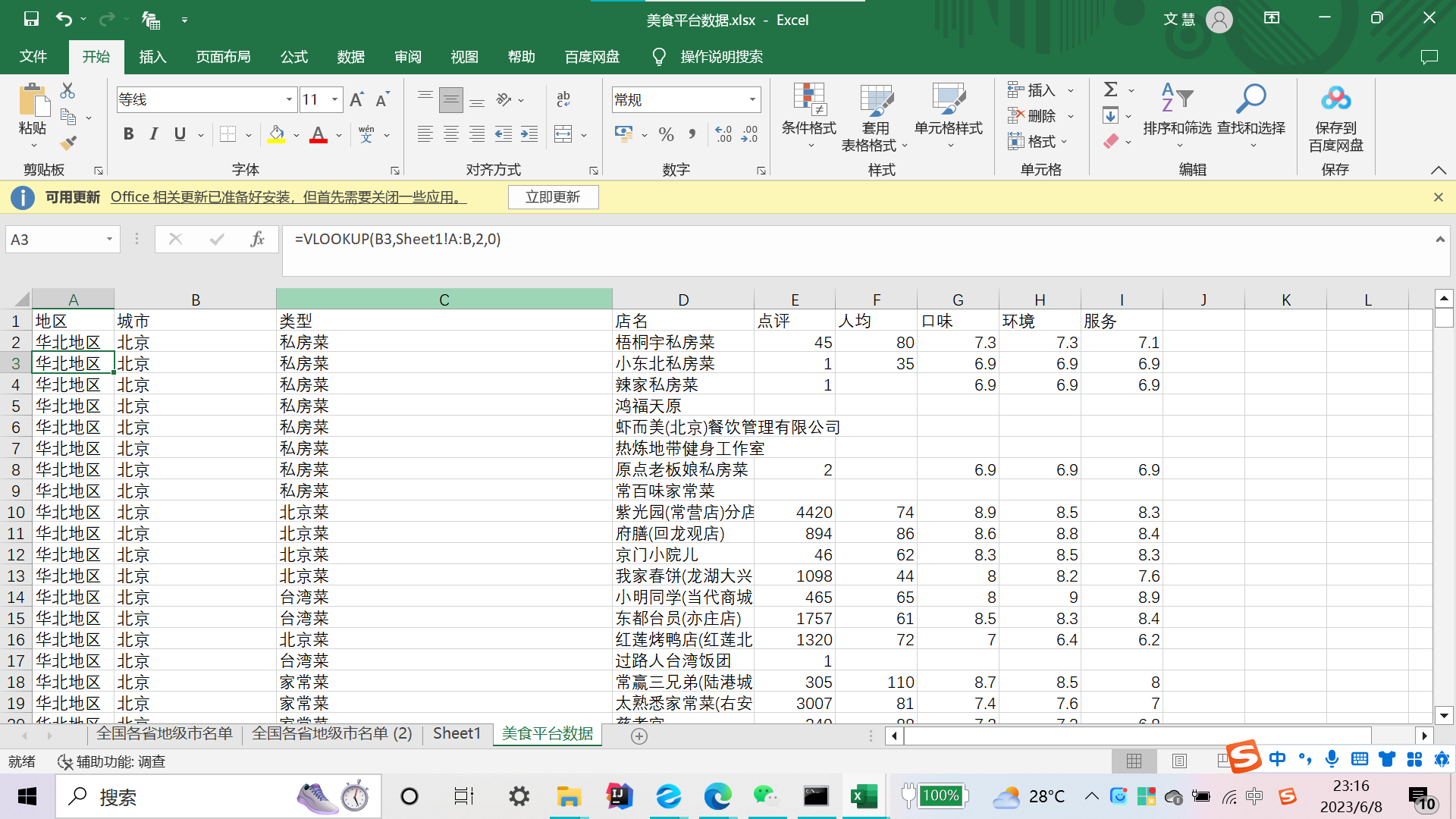Image resolution: width=1456 pixels, height=819 pixels.
Task: Click Save to Baidu Netdisk icon
Action: (x=1335, y=99)
